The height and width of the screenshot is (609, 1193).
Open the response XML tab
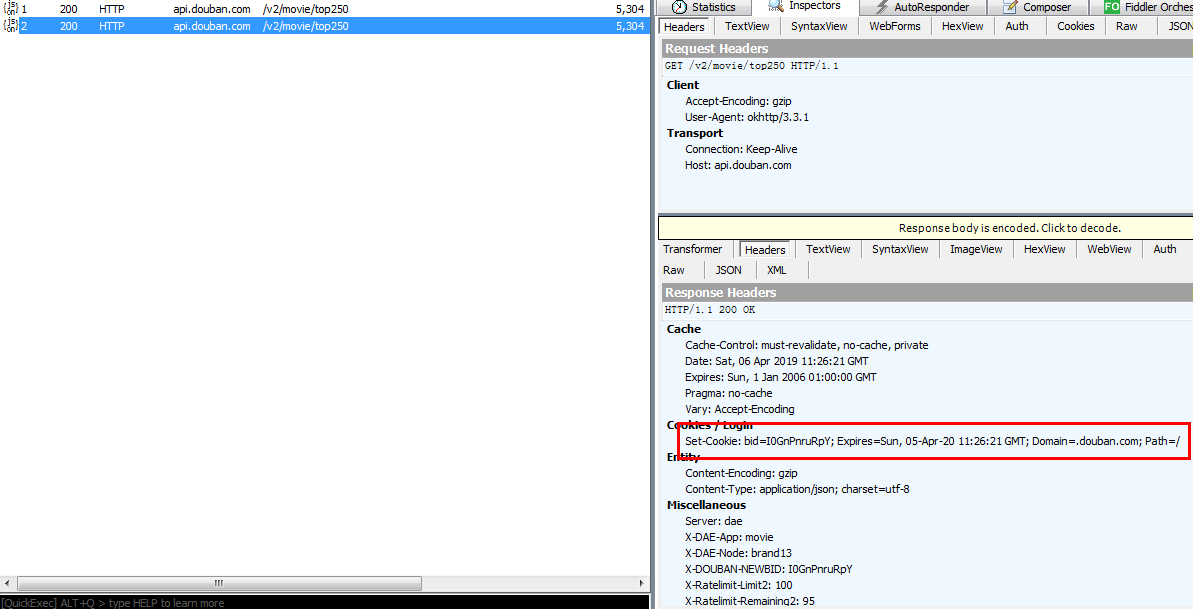(x=777, y=269)
